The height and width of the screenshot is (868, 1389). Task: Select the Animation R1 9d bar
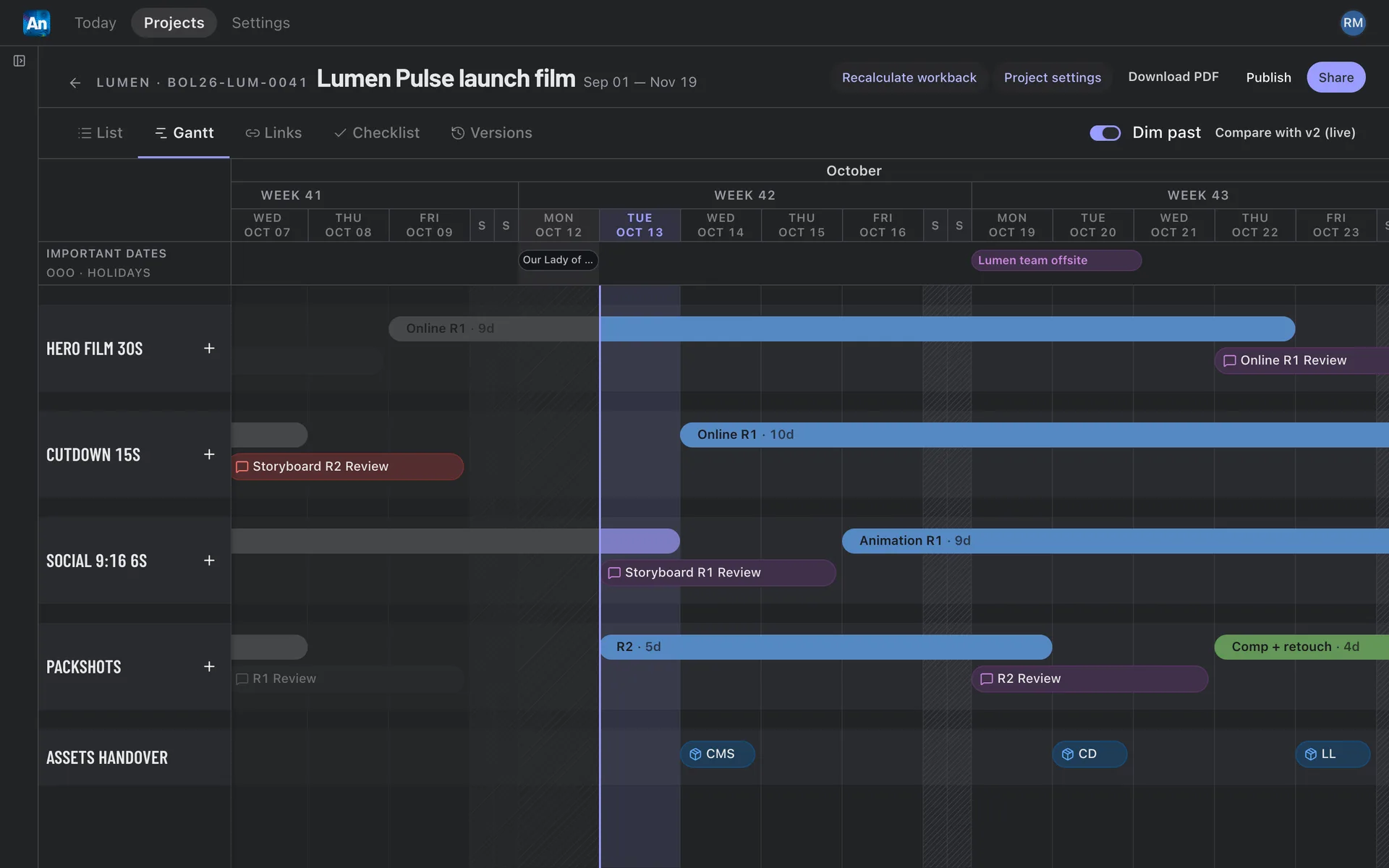click(x=1116, y=541)
